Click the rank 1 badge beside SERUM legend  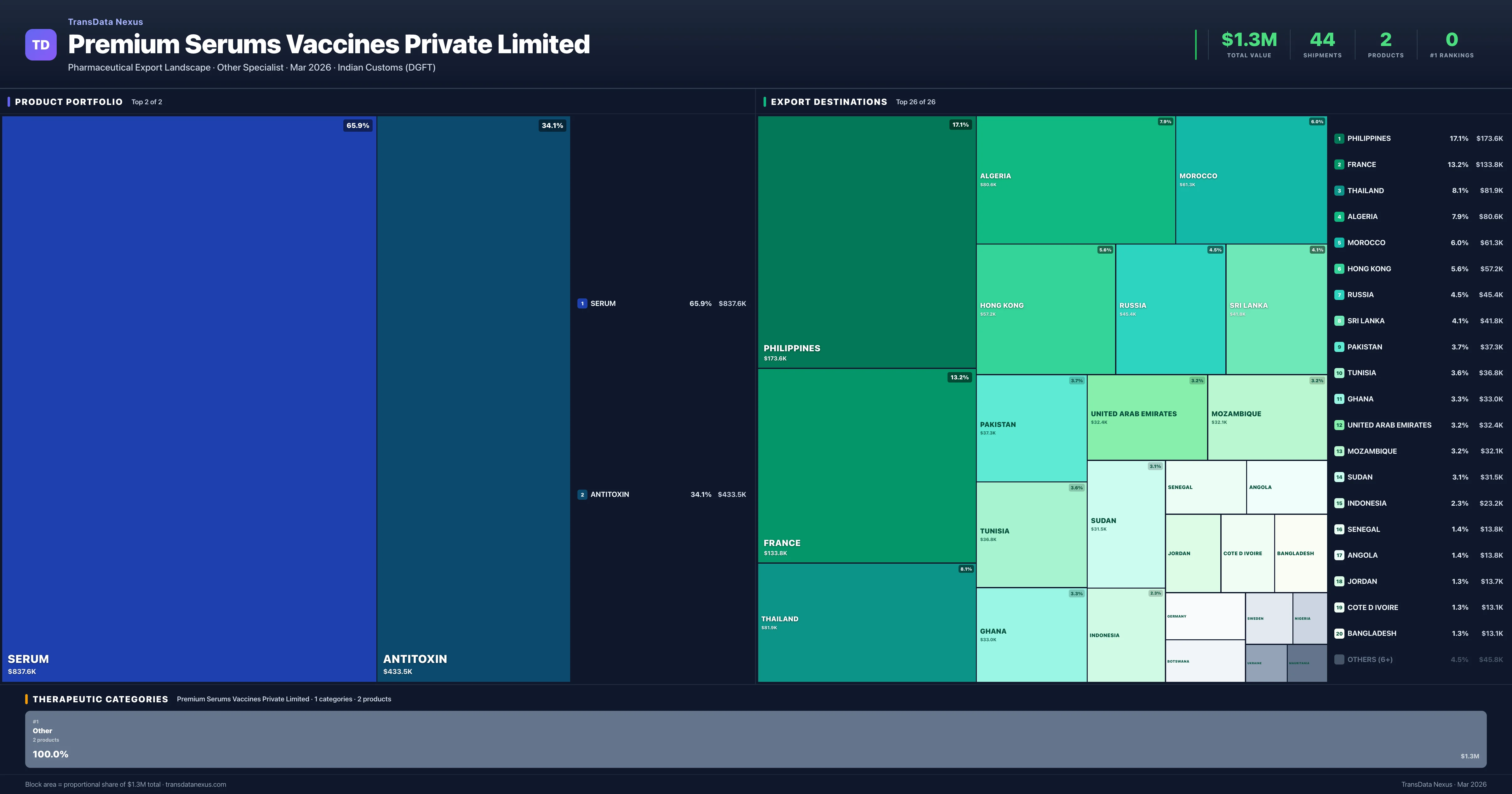coord(582,304)
